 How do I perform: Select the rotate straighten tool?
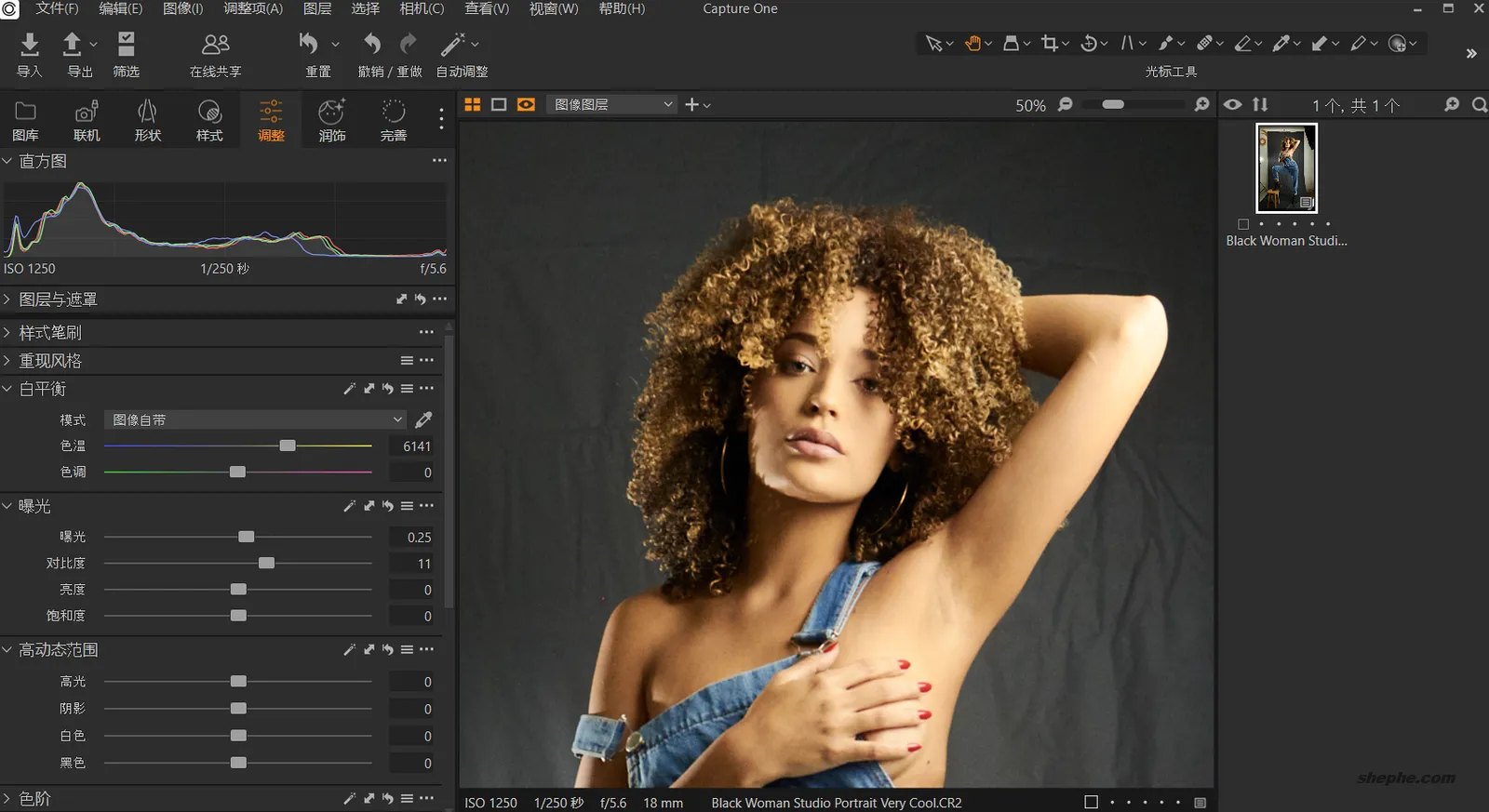coord(1089,44)
